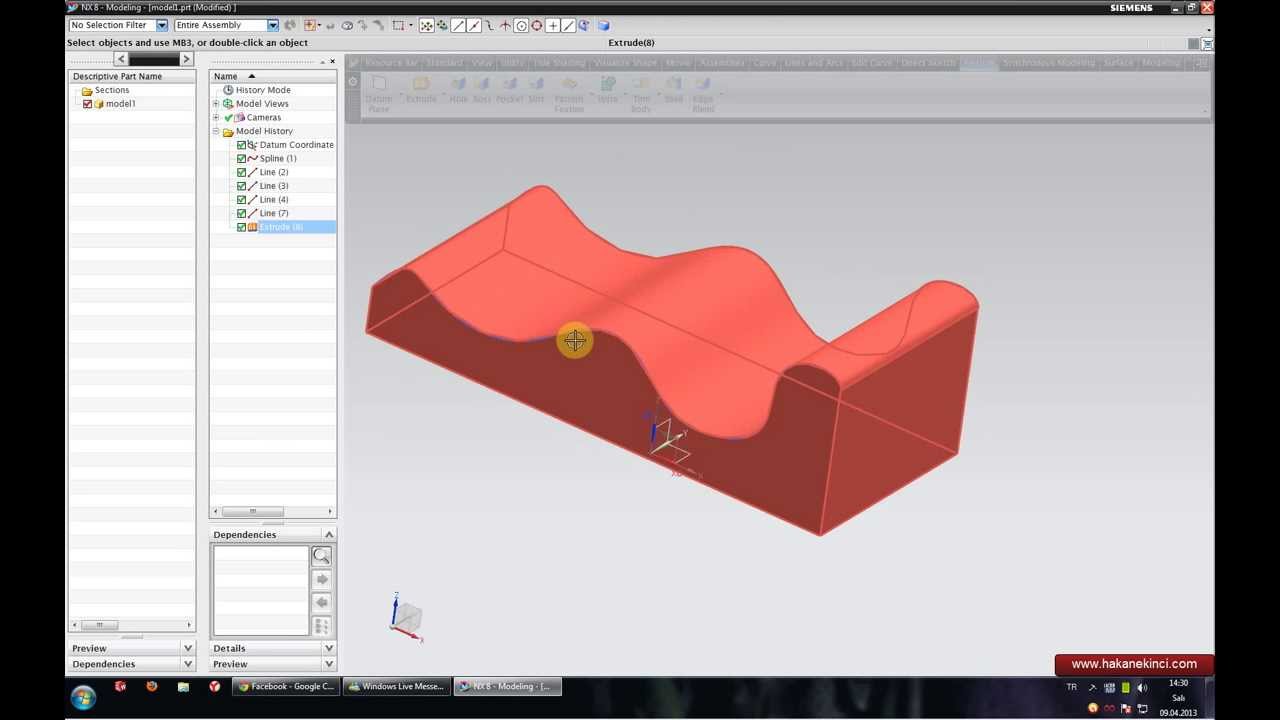Click the Edge Blend tool in faded ribbon
The height and width of the screenshot is (720, 1280).
pos(703,93)
